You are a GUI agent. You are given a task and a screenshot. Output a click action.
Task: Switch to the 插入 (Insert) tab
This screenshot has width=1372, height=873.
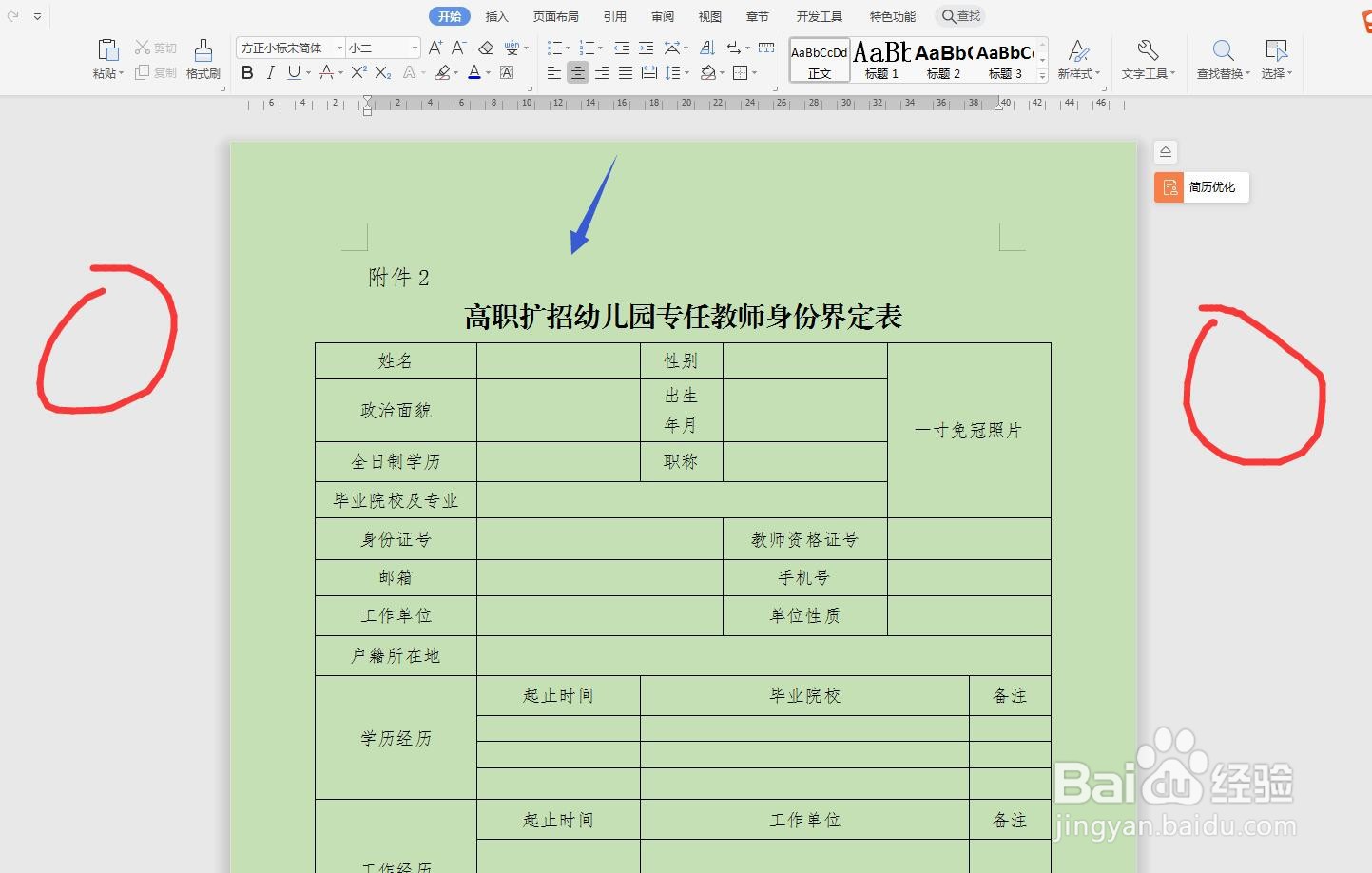click(x=497, y=16)
